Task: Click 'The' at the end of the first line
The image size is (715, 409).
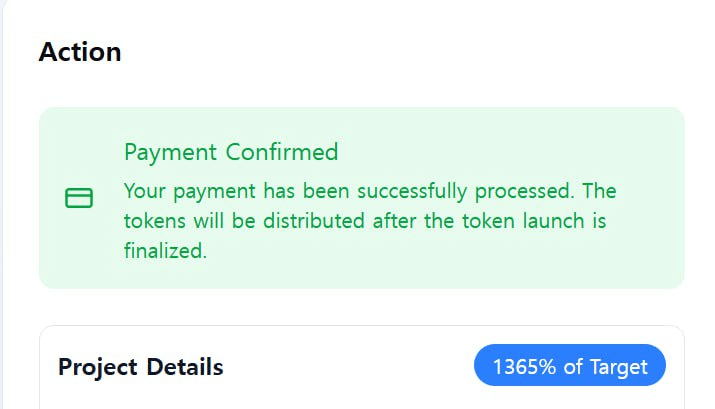Action: [x=599, y=191]
